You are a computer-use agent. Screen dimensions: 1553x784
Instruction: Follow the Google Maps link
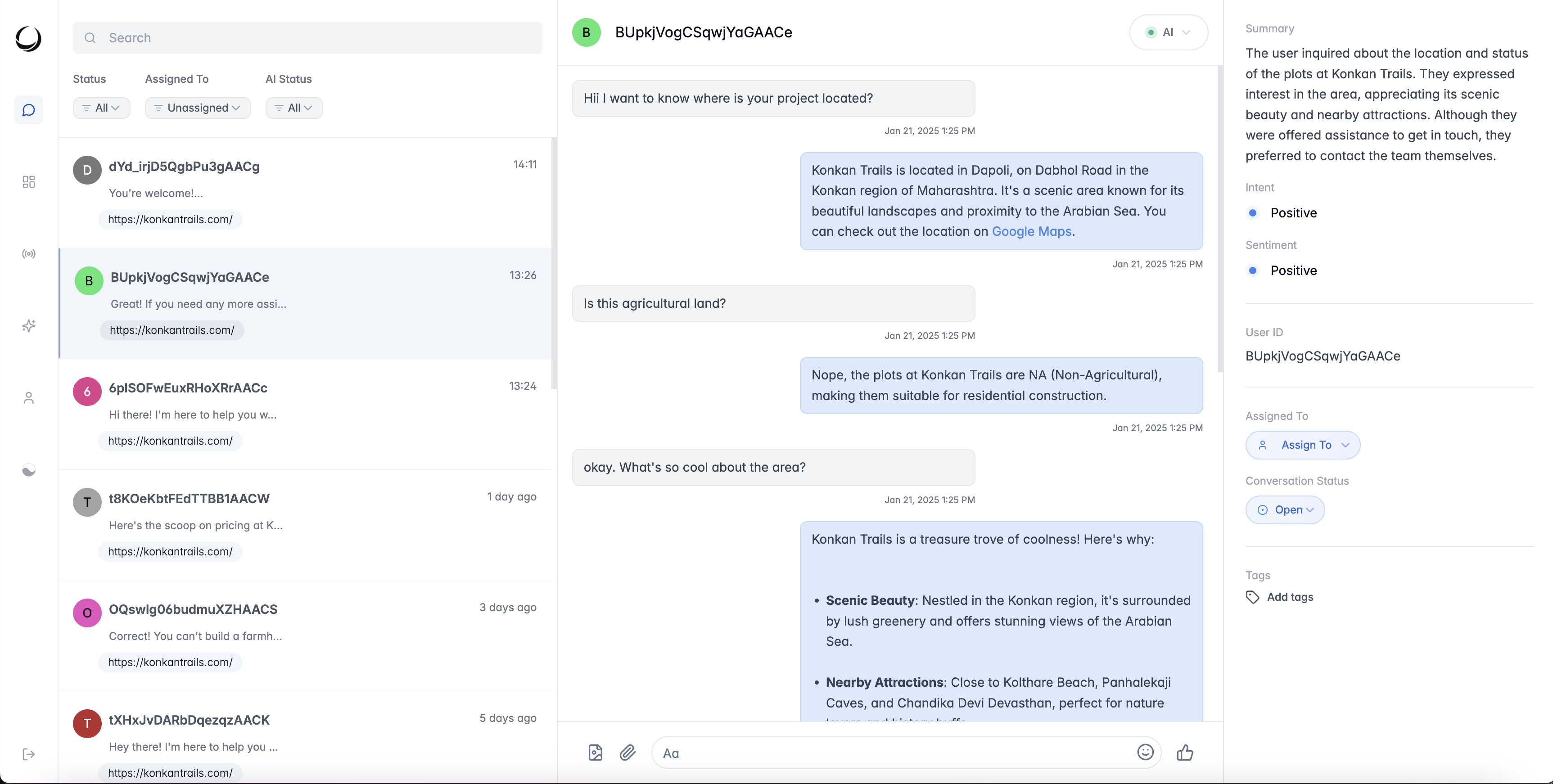(1031, 231)
